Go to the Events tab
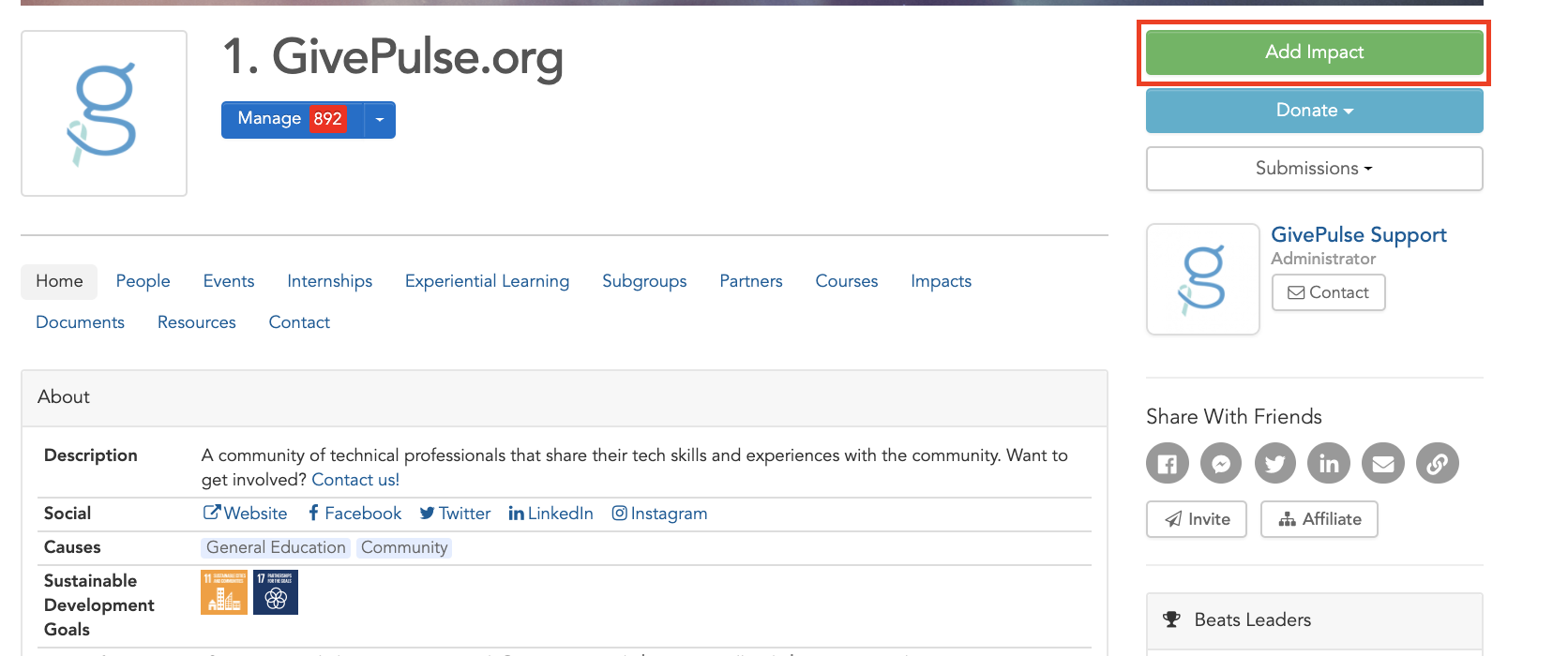Viewport: 1568px width, 656px height. click(229, 281)
